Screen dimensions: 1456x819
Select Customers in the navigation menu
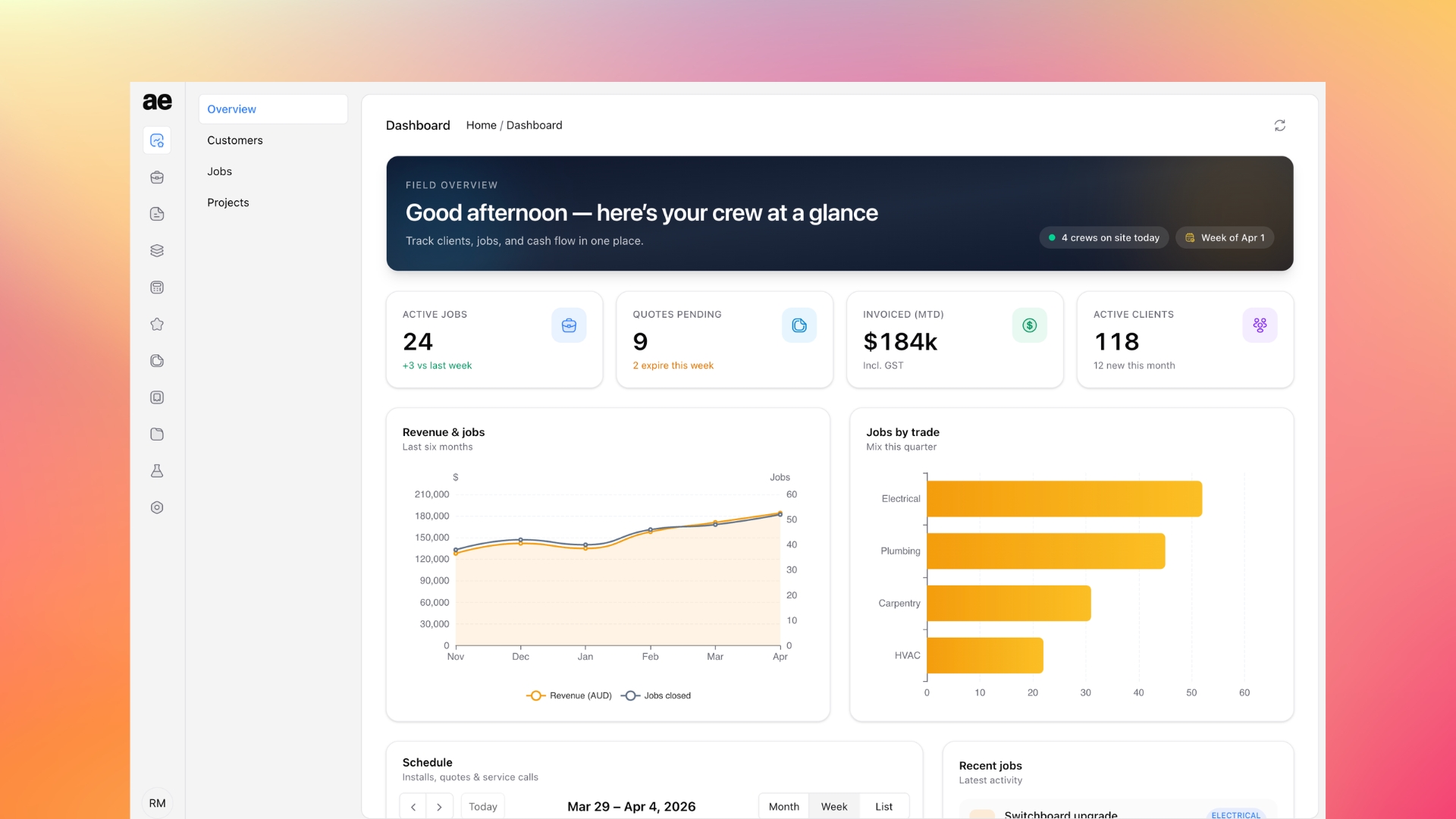[x=235, y=140]
